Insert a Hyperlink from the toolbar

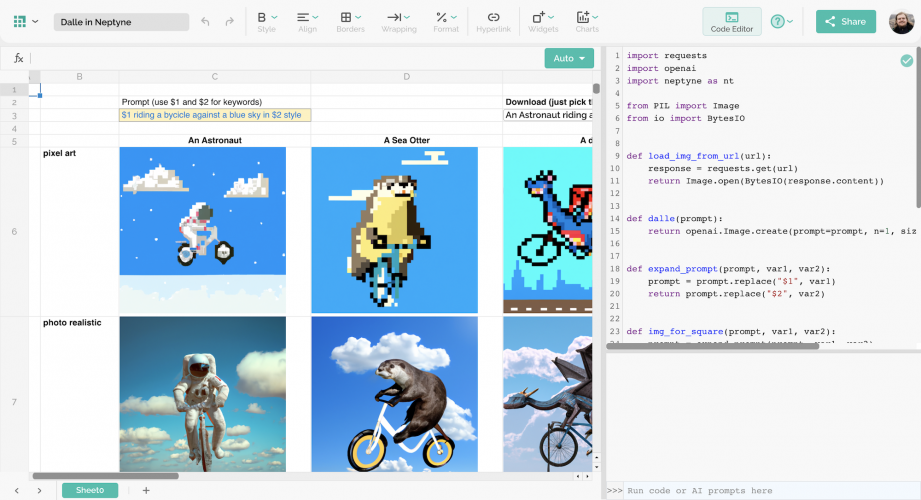493,21
